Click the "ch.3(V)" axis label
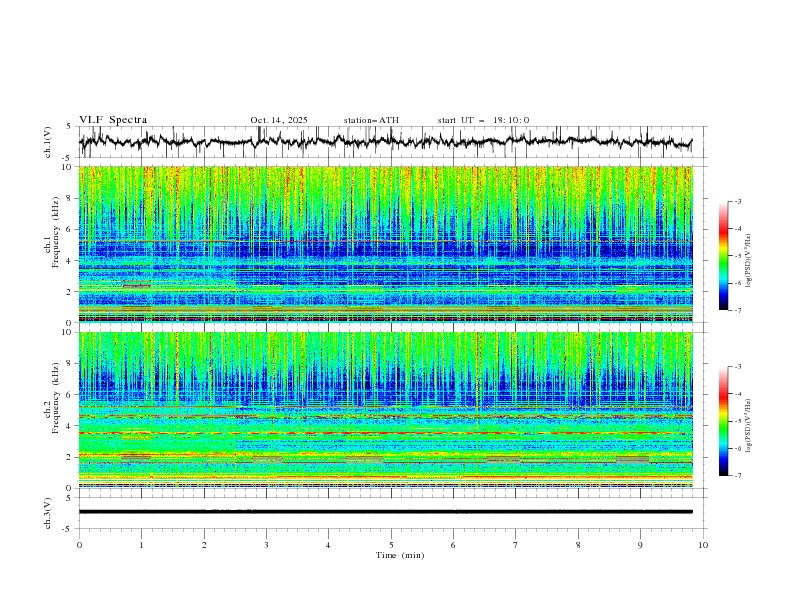 pos(48,513)
